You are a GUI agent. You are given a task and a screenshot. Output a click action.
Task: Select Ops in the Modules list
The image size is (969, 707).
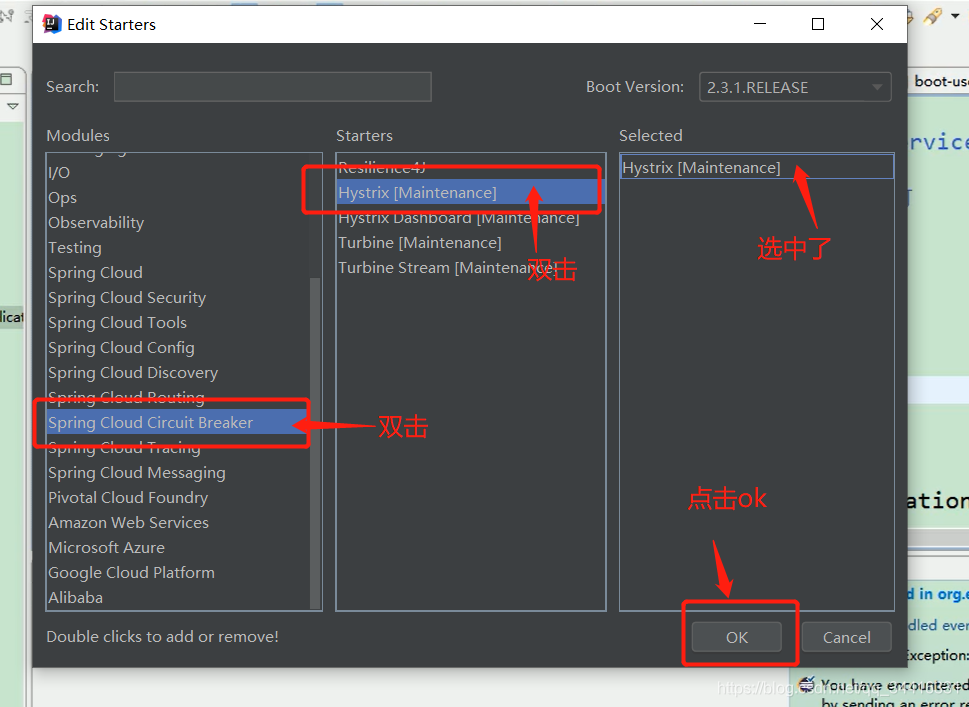tap(178, 198)
